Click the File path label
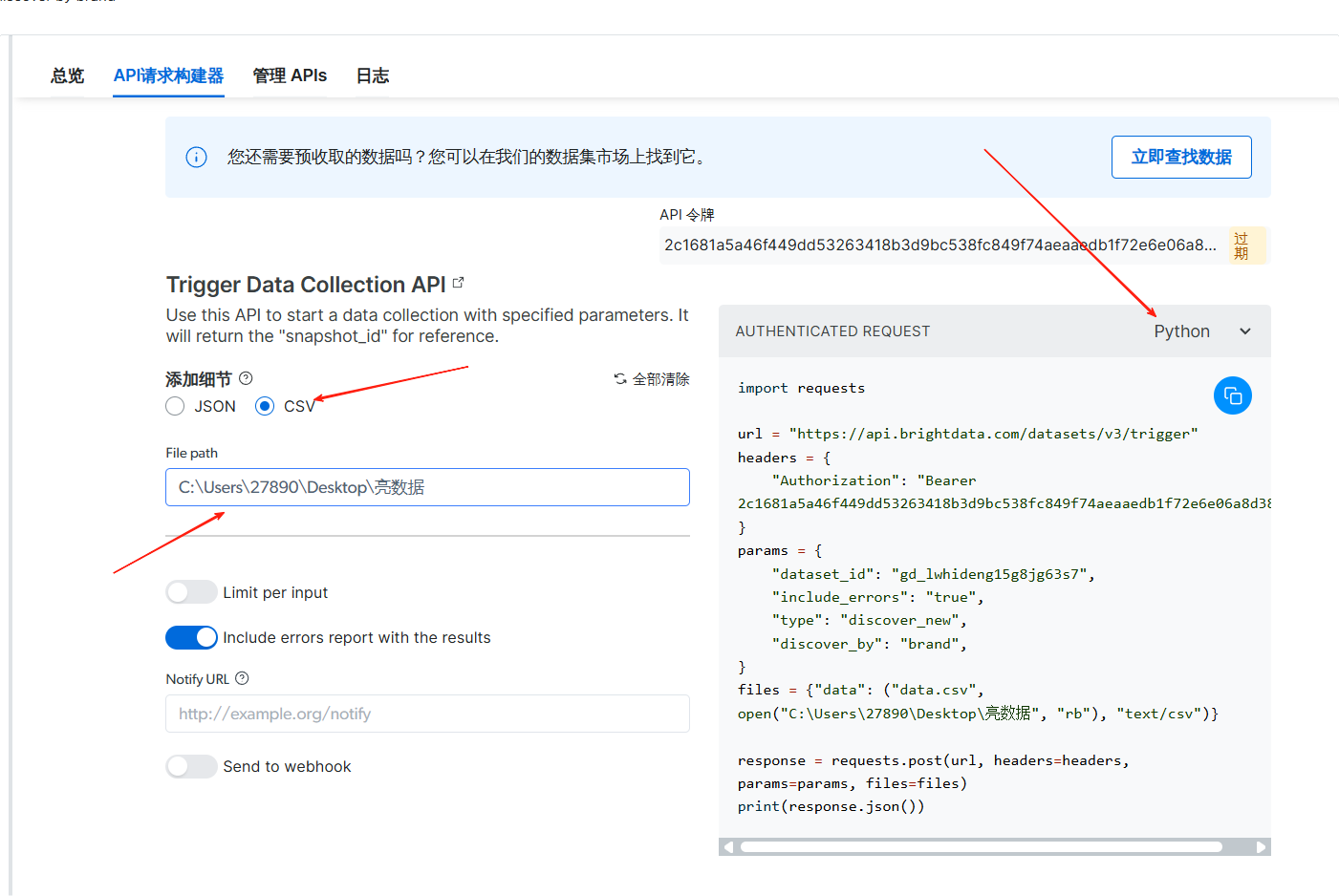The width and height of the screenshot is (1339, 896). tap(191, 453)
